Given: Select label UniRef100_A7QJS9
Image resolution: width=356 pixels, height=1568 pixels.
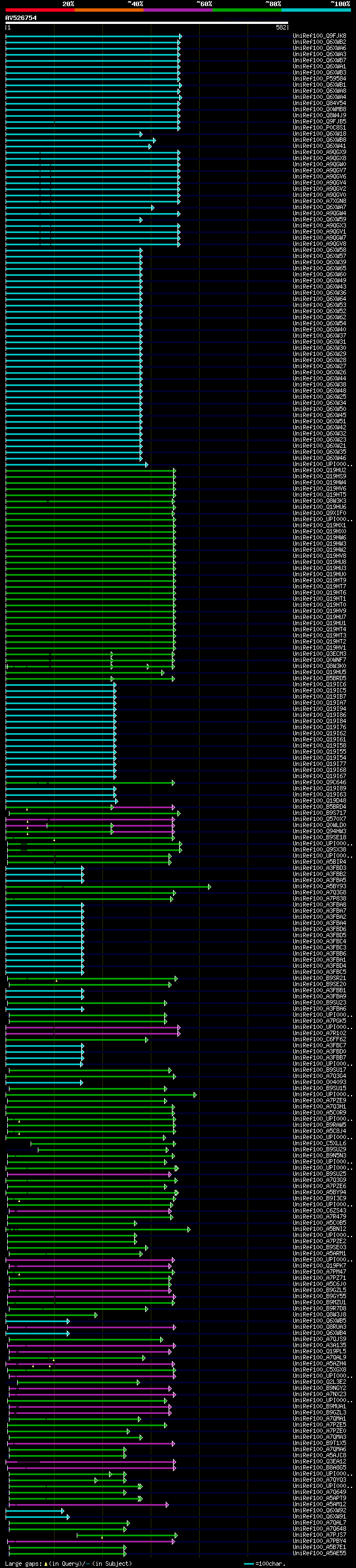Looking at the screenshot, I should [319, 1338].
